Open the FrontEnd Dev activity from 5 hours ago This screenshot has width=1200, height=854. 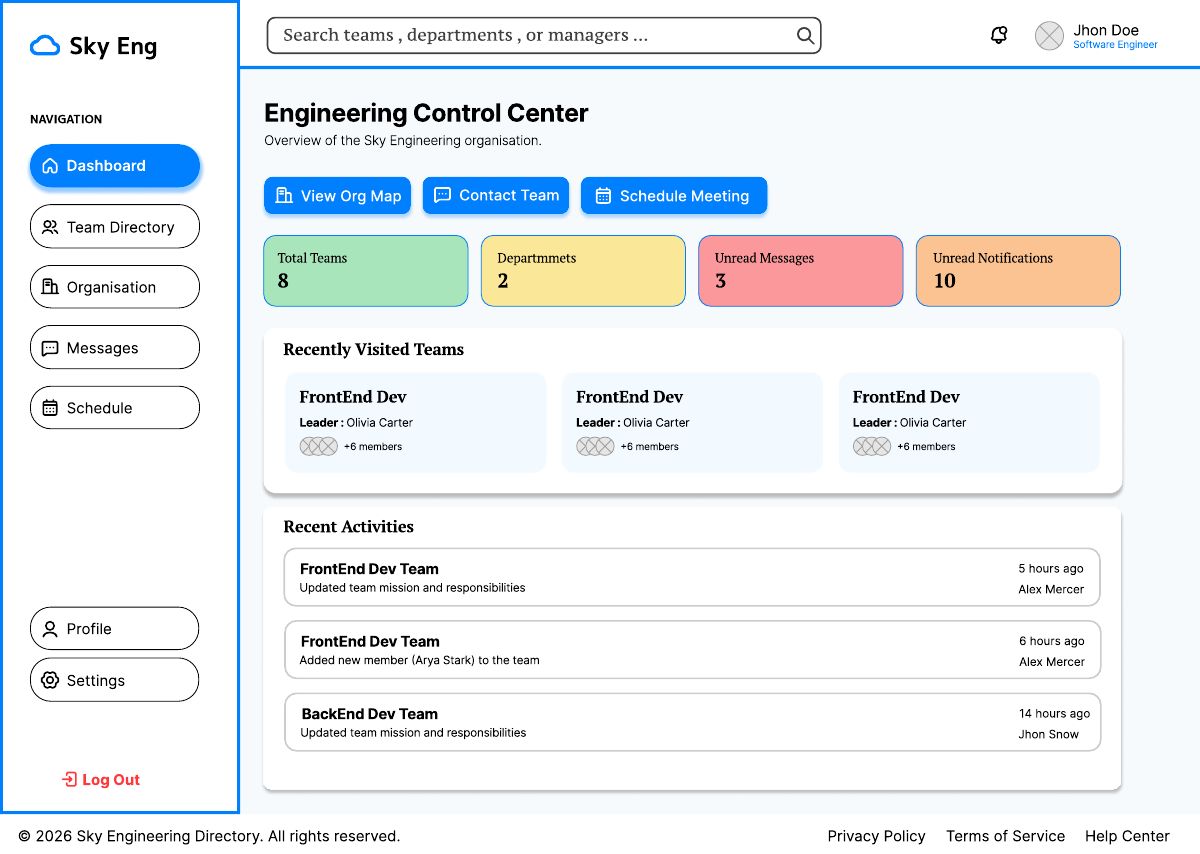pos(692,577)
